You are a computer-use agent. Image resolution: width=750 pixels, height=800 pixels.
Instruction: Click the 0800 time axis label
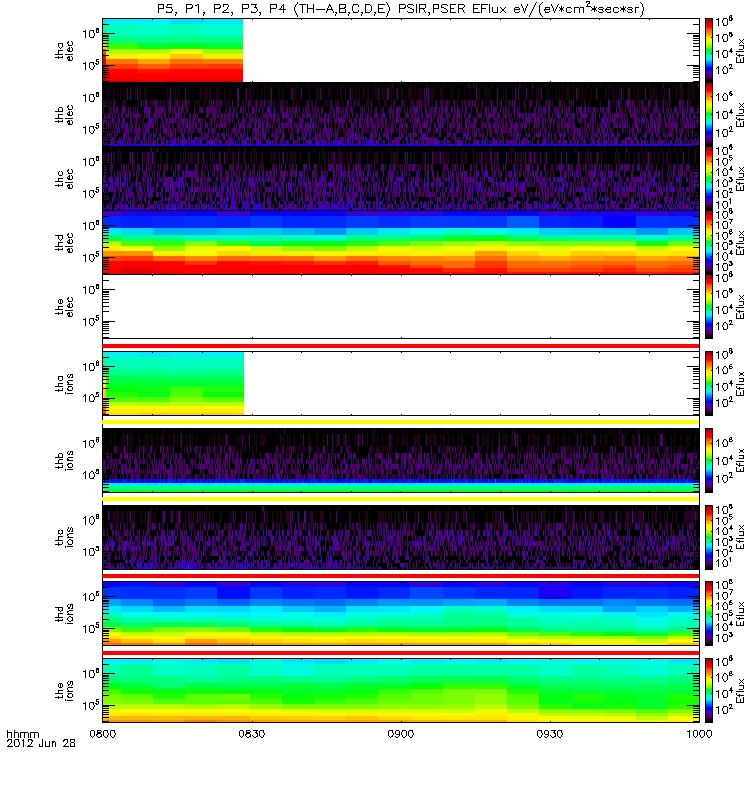tap(103, 734)
